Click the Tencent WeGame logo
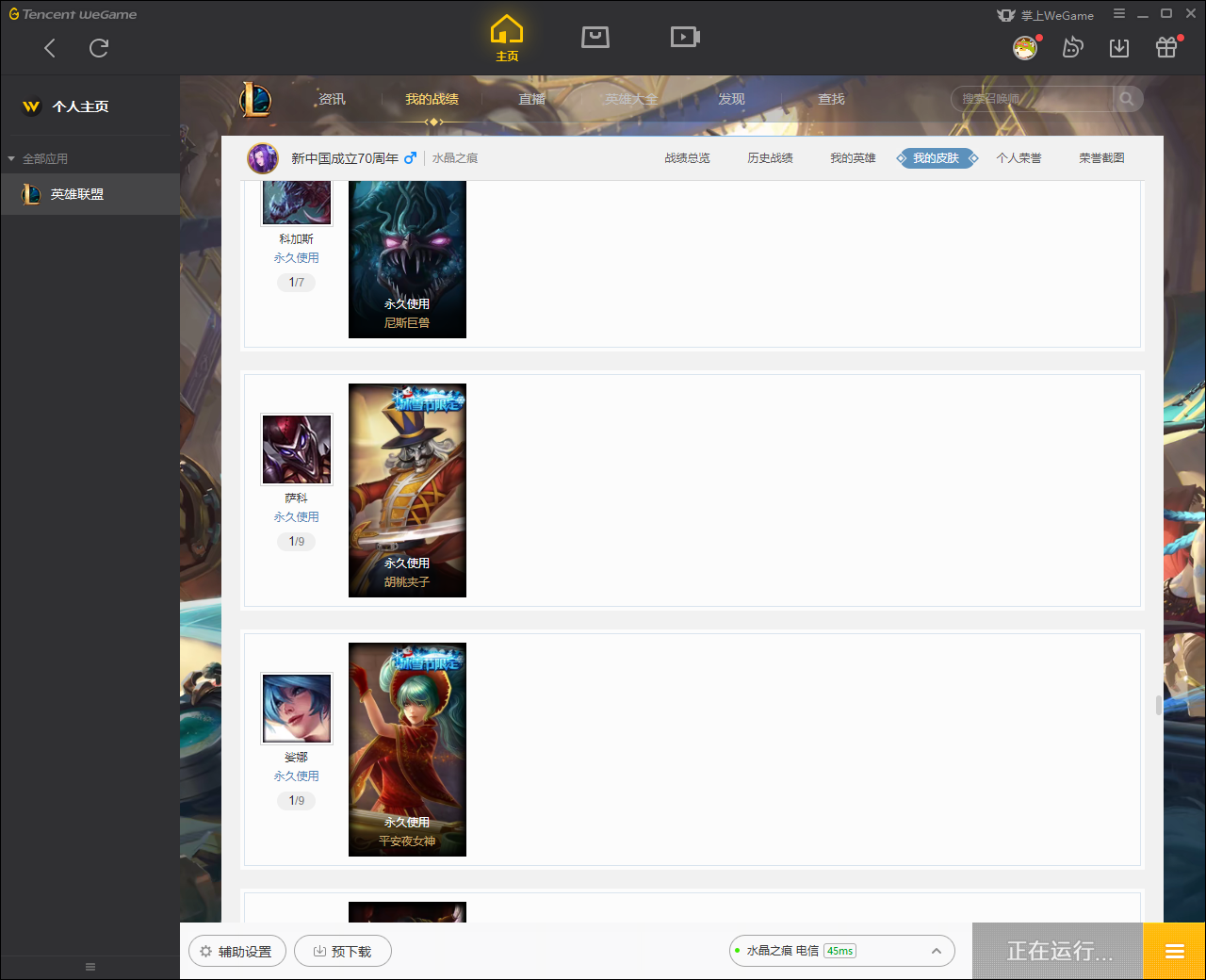The height and width of the screenshot is (980, 1206). tap(73, 14)
